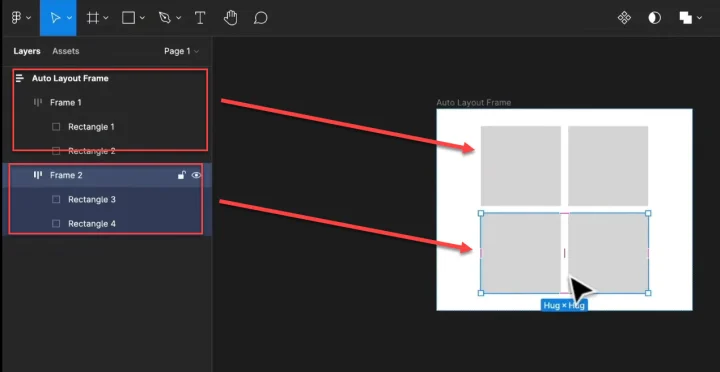Select the Frame tool
The image size is (720, 372).
pyautogui.click(x=93, y=18)
